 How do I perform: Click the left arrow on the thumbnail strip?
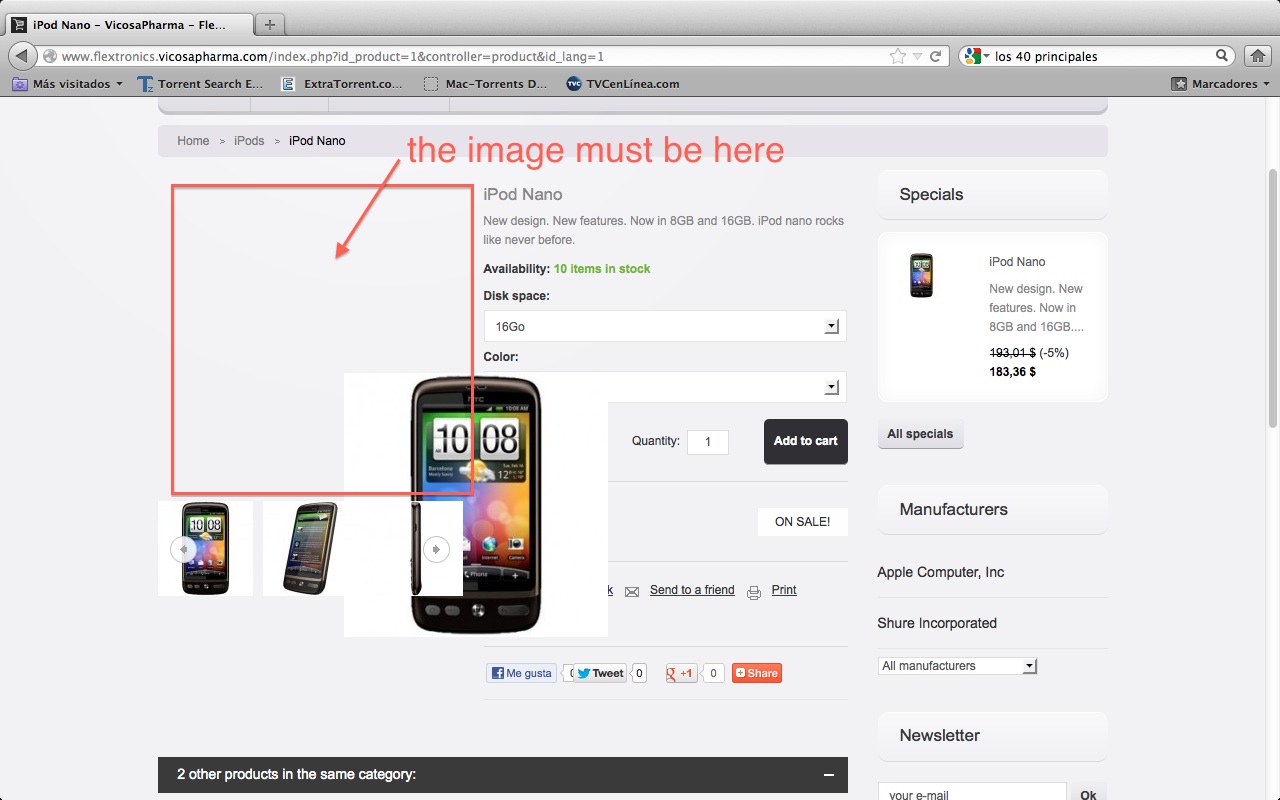[x=182, y=549]
